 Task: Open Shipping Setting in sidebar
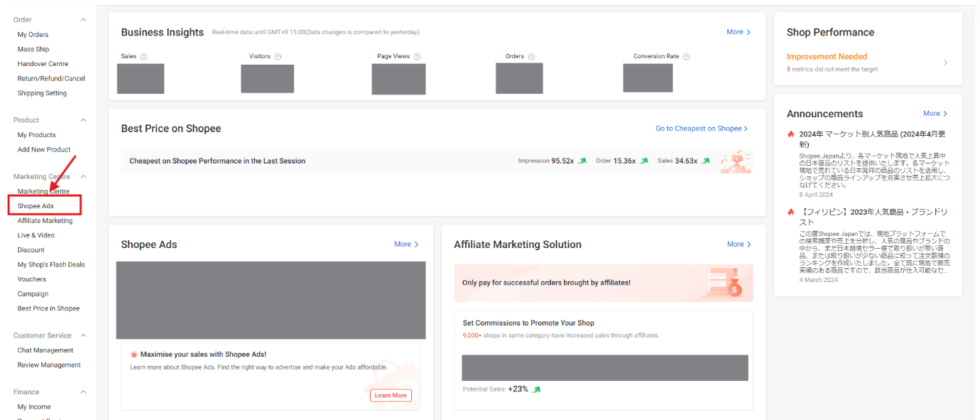coord(42,93)
